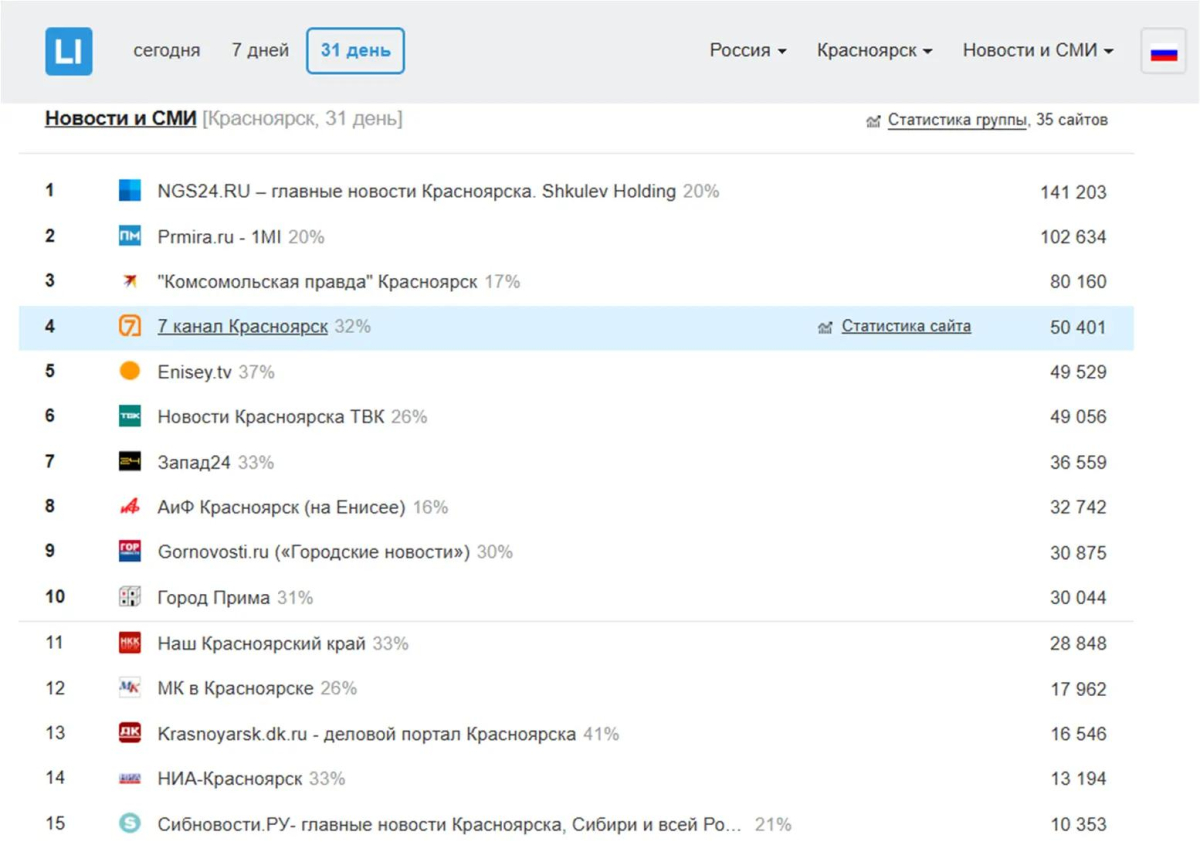The image size is (1200, 852).
Task: Click the Город Прима favicon
Action: (130, 597)
